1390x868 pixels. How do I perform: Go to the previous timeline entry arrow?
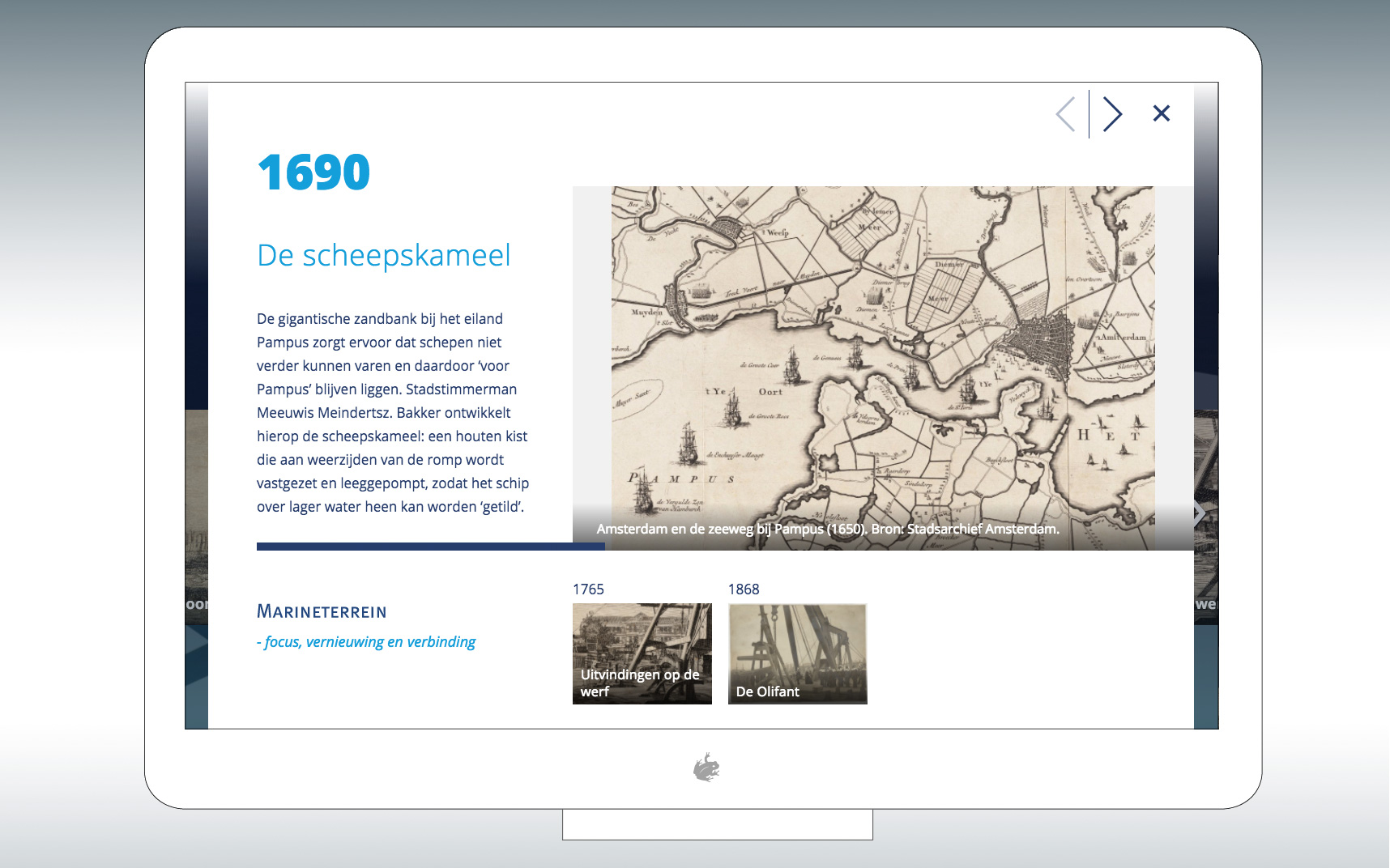coord(1066,114)
